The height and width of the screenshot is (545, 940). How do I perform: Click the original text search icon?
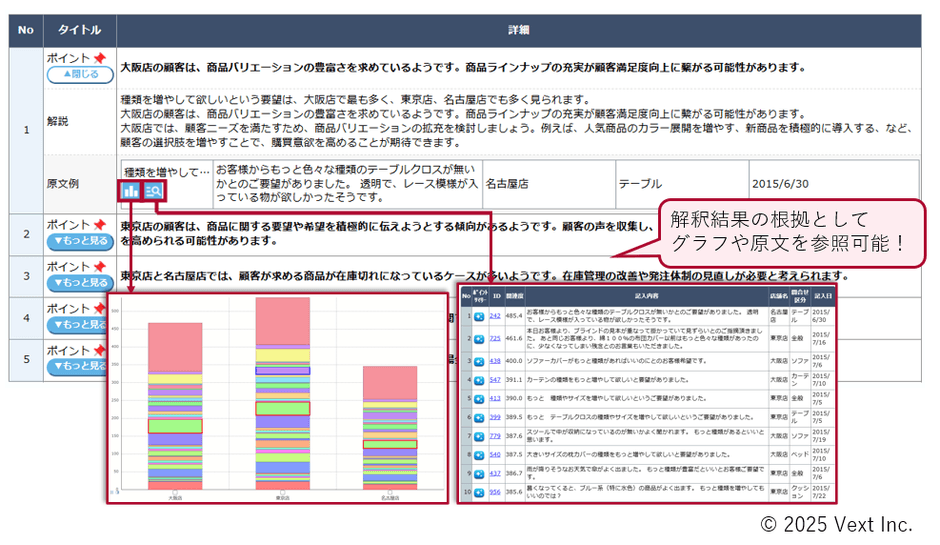pyautogui.click(x=155, y=190)
